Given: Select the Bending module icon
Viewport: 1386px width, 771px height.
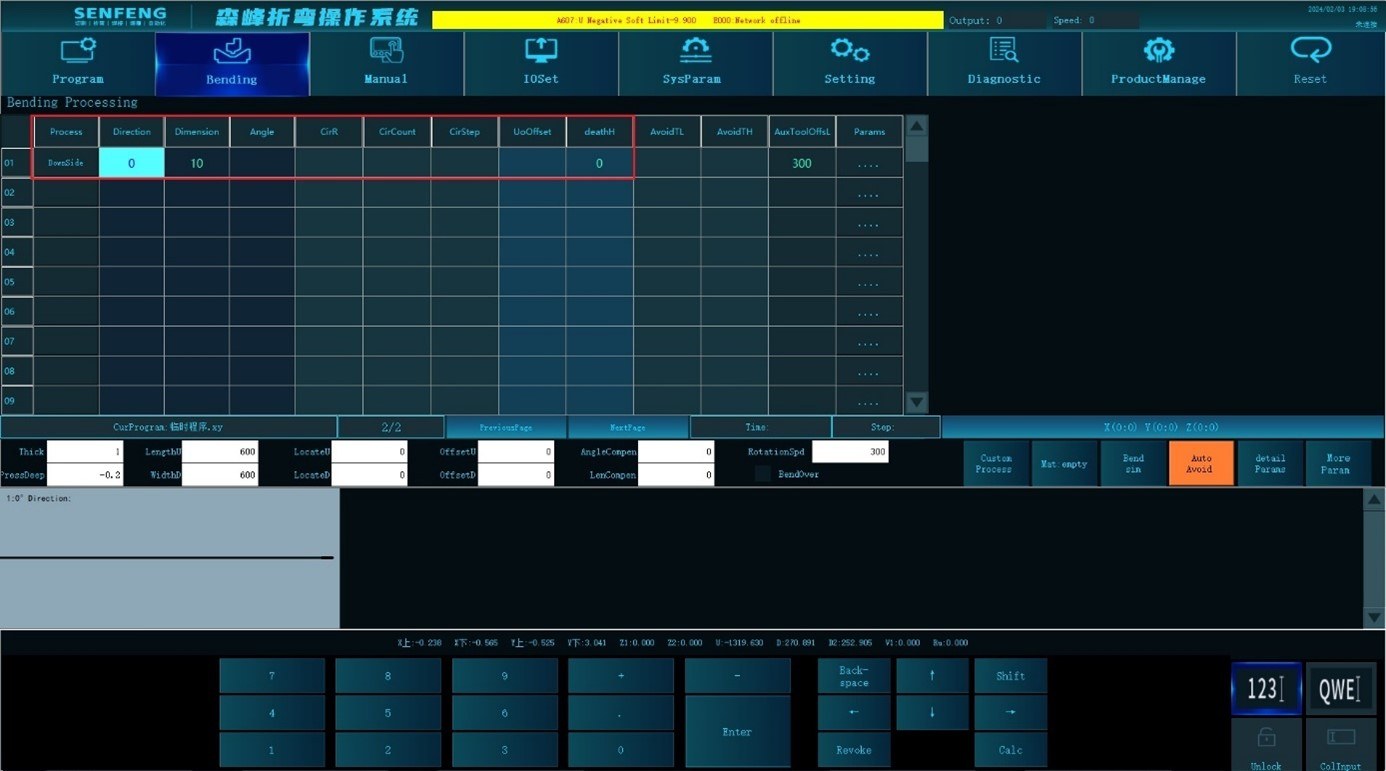Looking at the screenshot, I should pos(232,62).
